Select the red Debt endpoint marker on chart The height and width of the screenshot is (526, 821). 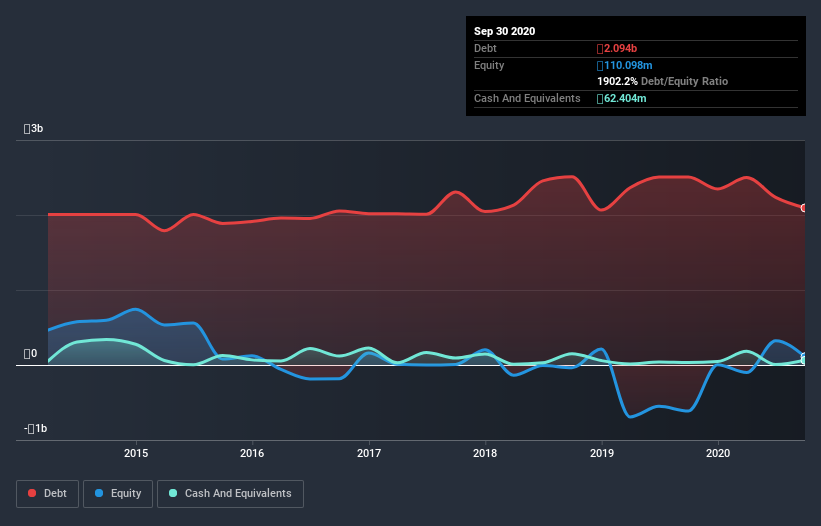(804, 208)
